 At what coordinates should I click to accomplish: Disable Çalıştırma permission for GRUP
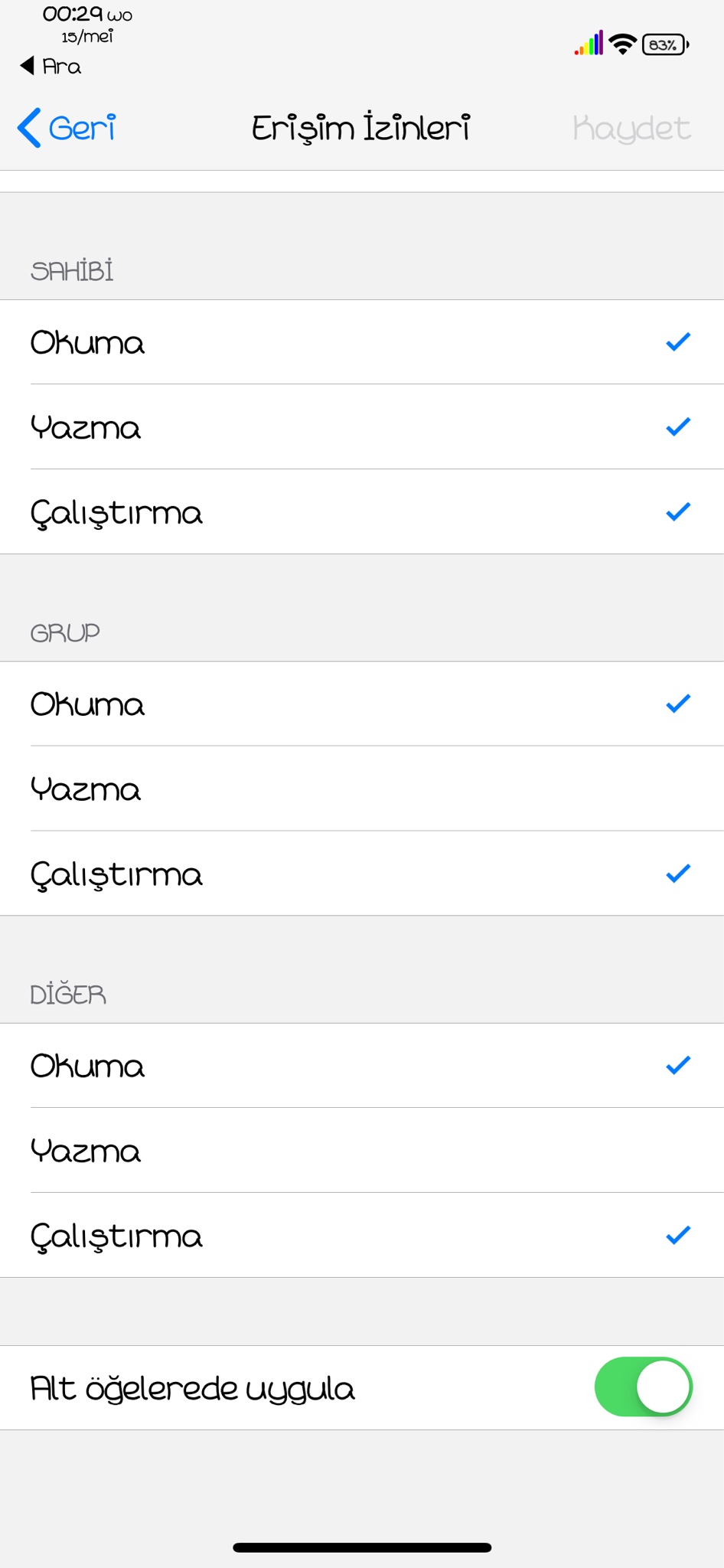(x=678, y=874)
